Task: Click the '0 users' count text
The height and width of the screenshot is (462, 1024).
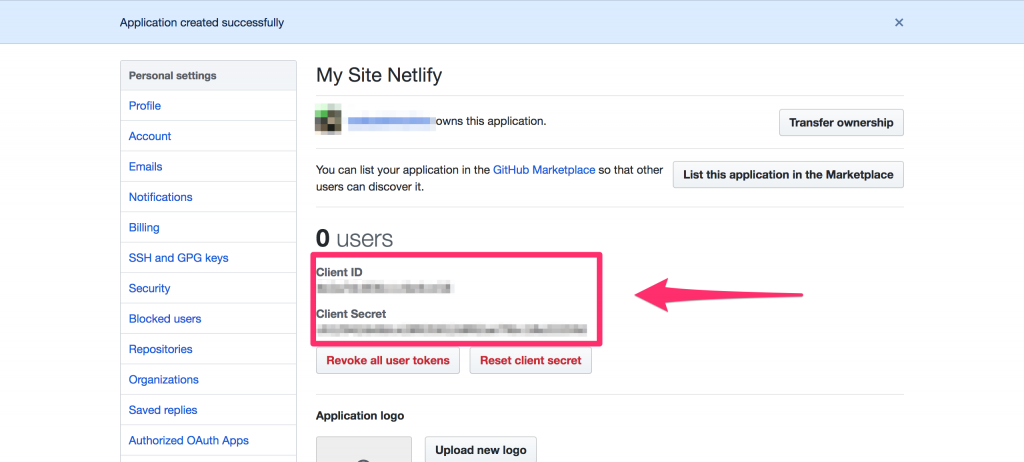Action: pyautogui.click(x=354, y=239)
